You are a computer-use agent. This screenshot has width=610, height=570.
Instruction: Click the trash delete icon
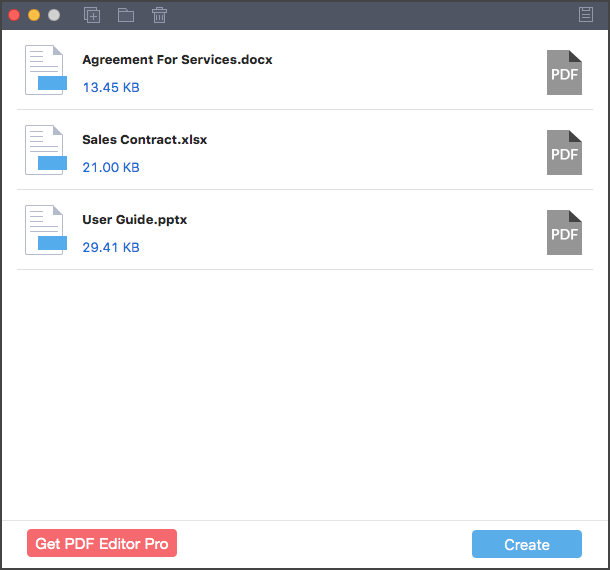[x=160, y=15]
